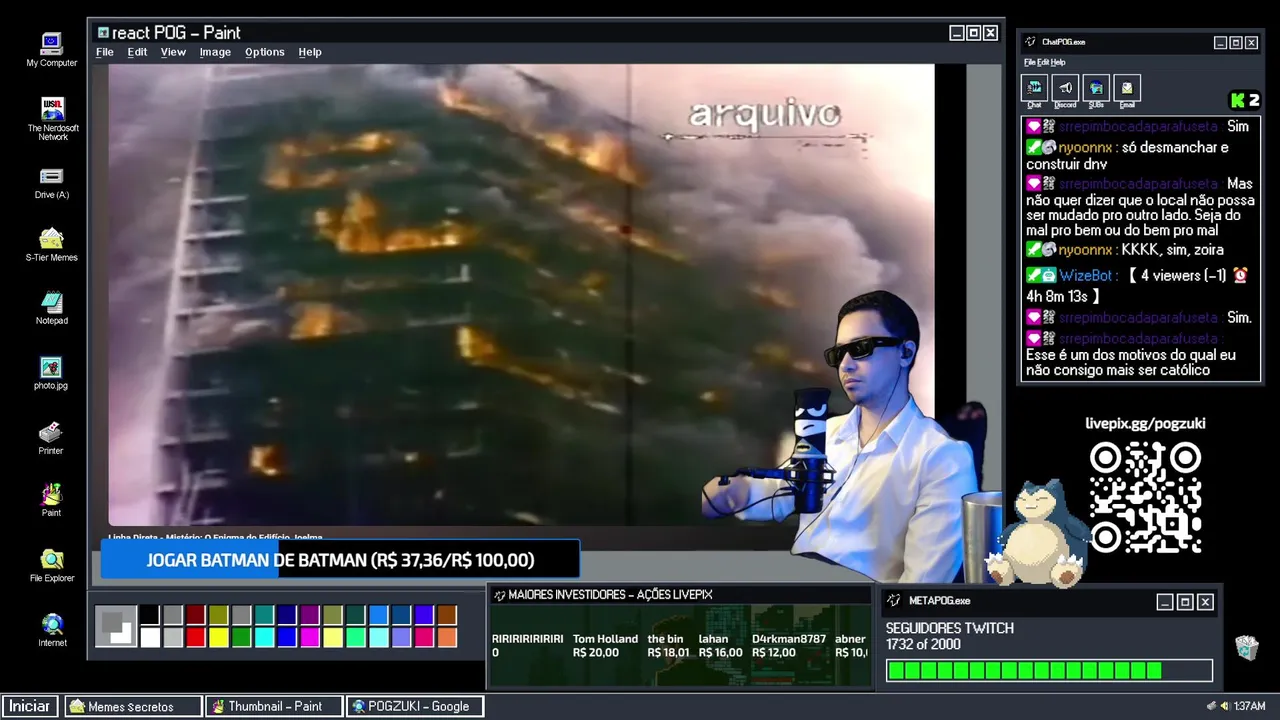Pick the magenta color swatch

310,637
